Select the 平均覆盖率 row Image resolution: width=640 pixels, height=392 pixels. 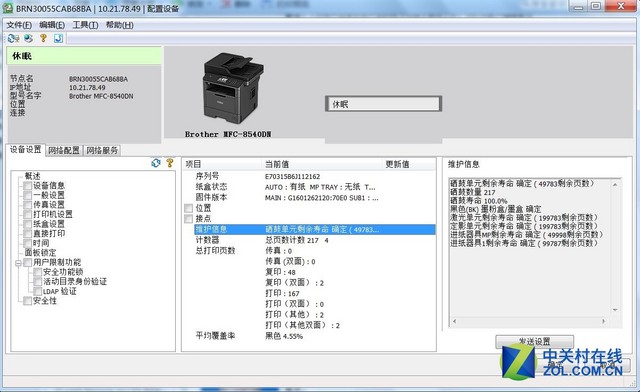[x=215, y=336]
